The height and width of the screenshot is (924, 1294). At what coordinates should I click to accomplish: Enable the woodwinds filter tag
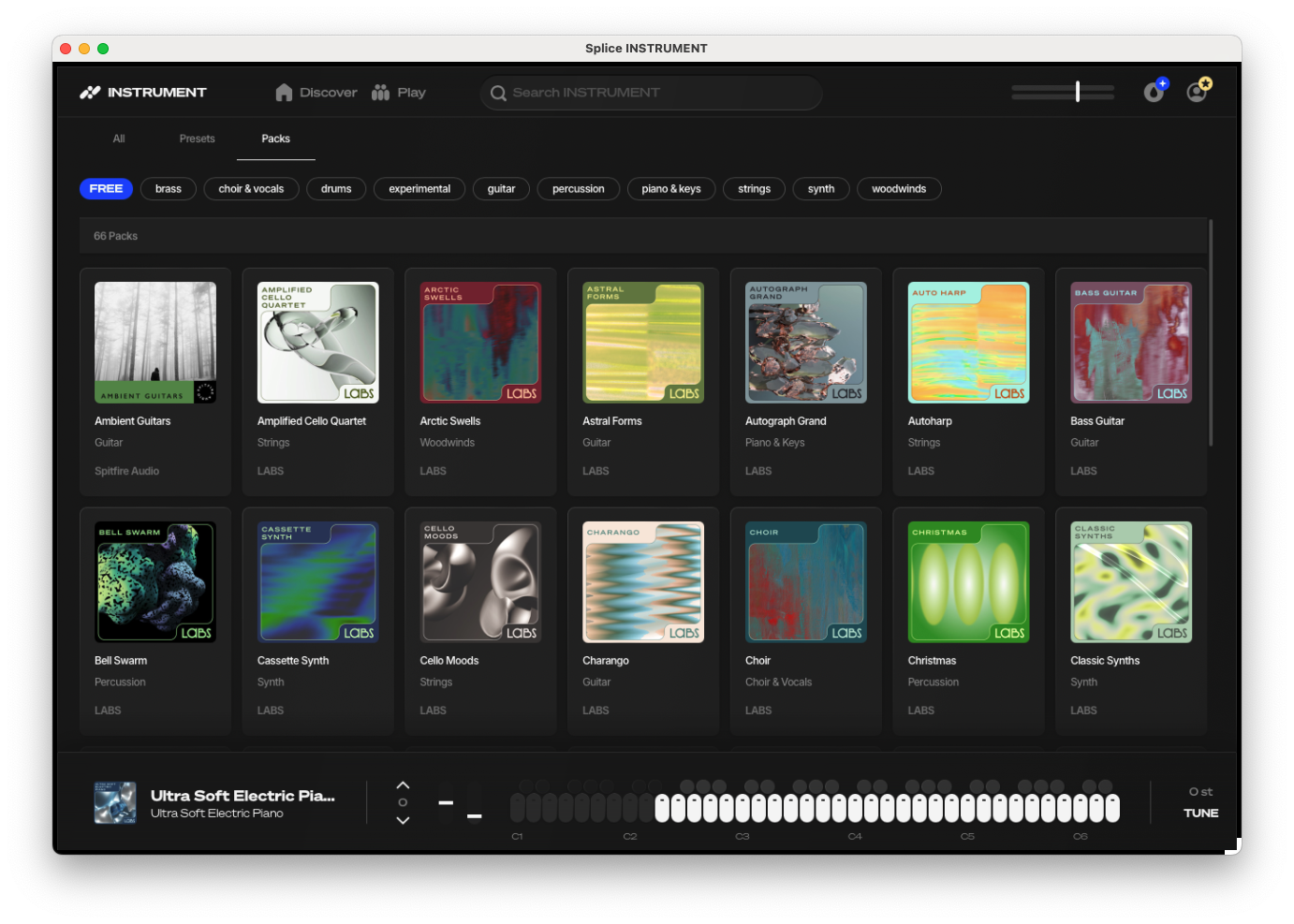[x=898, y=189]
